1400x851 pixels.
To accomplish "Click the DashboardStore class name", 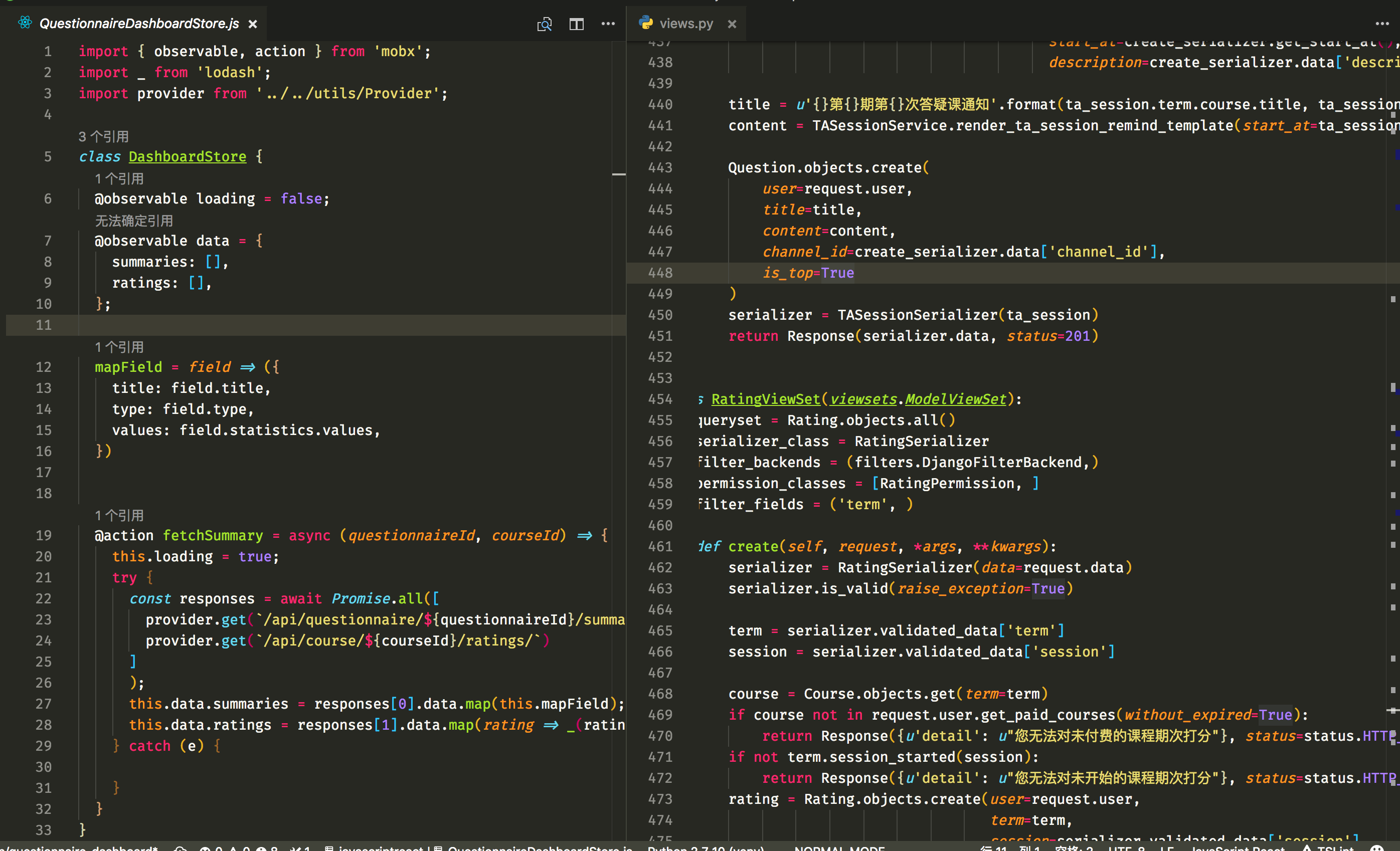I will coord(188,157).
